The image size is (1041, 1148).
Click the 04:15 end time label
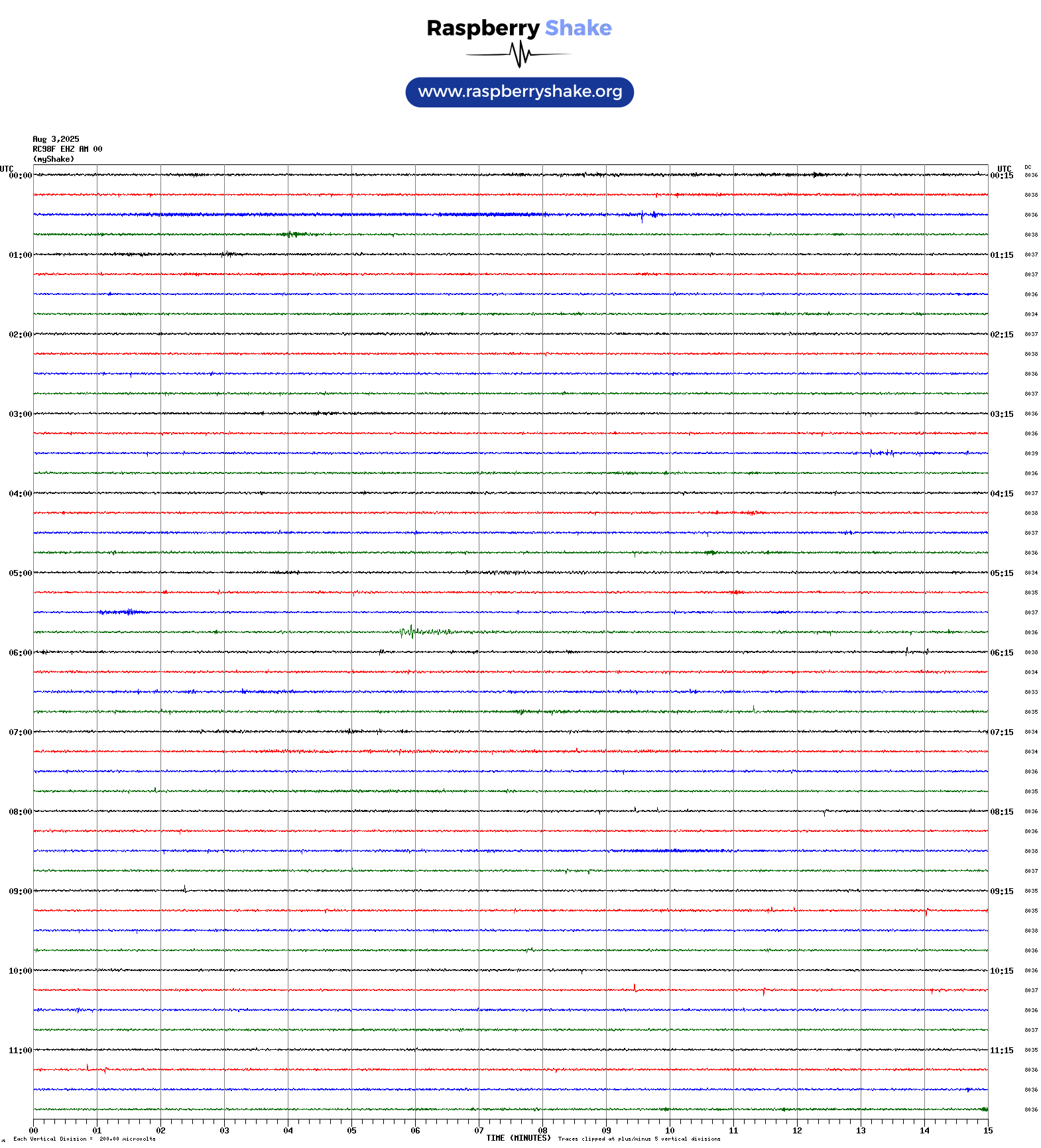(1002, 494)
